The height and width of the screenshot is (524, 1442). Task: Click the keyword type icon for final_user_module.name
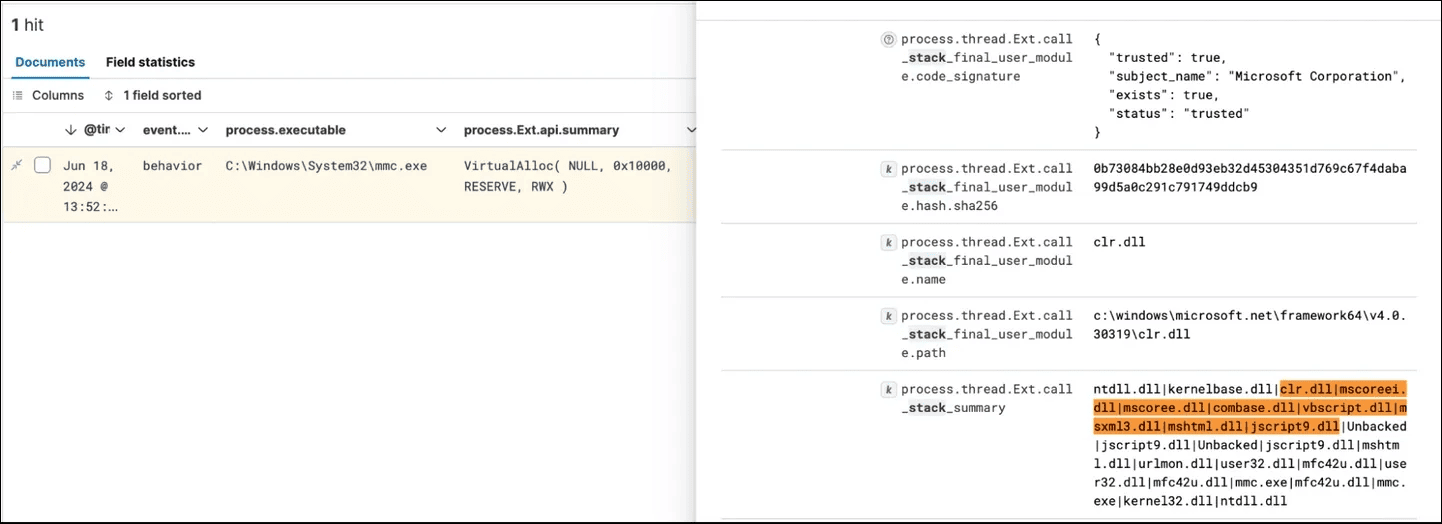point(887,242)
